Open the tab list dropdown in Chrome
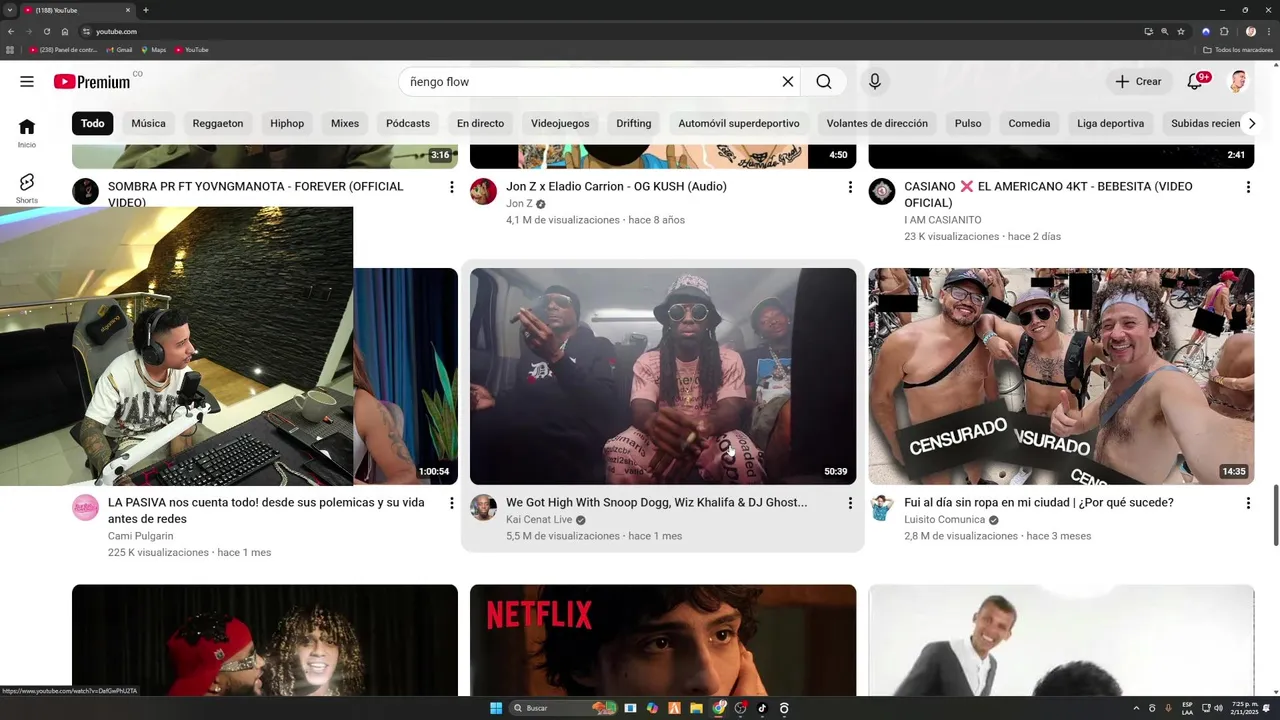 [x=10, y=10]
